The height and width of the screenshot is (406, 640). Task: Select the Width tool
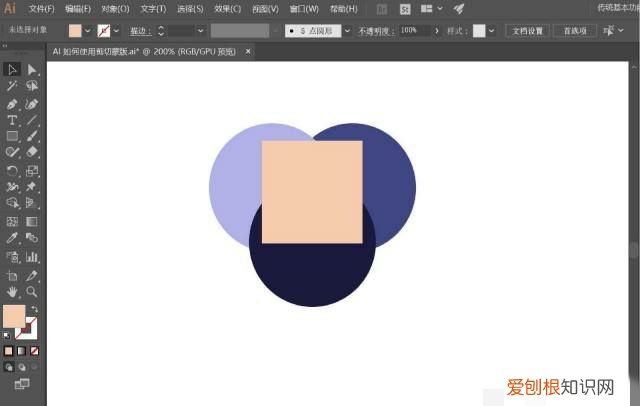pos(12,187)
